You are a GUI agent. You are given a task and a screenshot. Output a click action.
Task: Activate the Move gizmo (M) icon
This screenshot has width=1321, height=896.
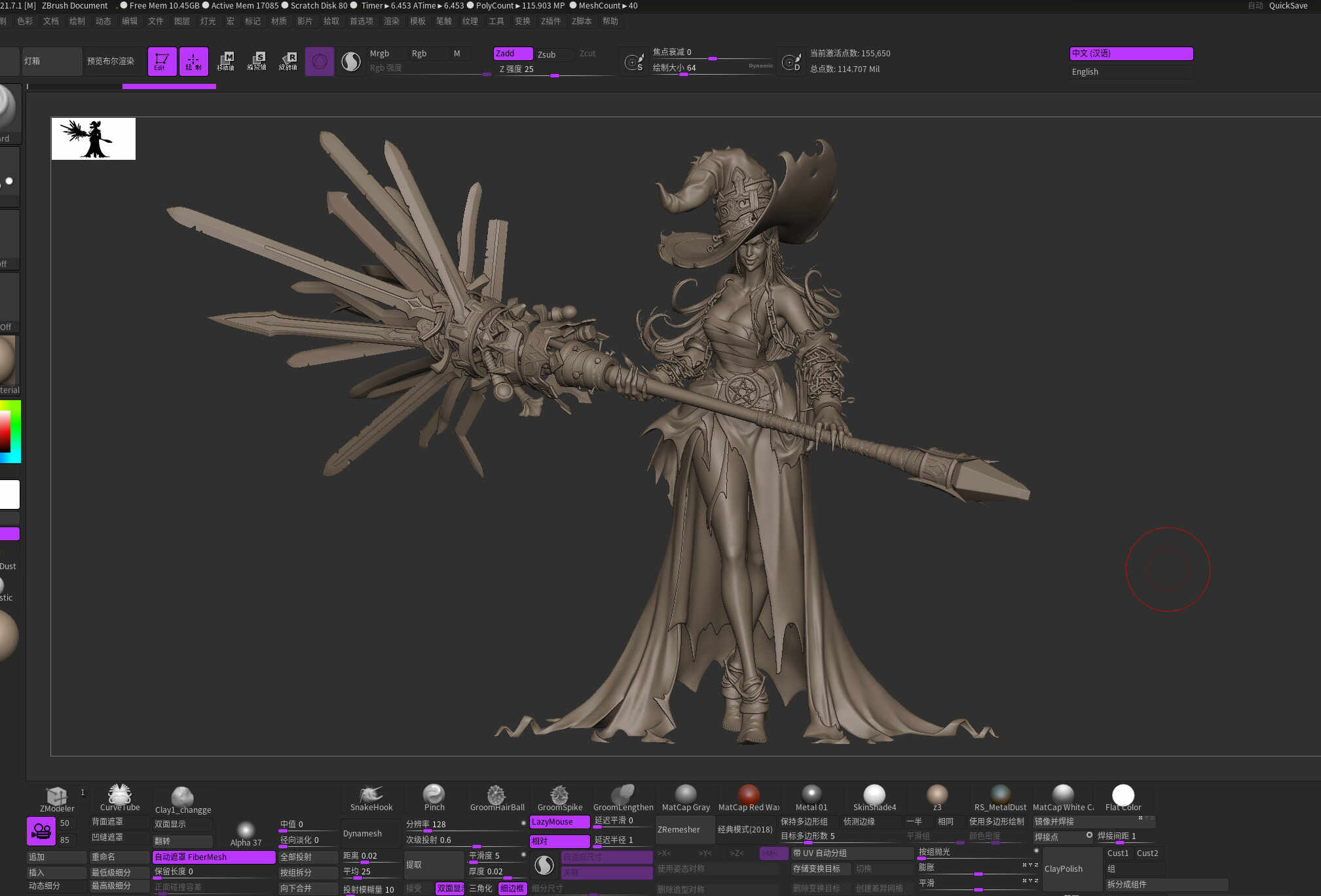tap(226, 62)
